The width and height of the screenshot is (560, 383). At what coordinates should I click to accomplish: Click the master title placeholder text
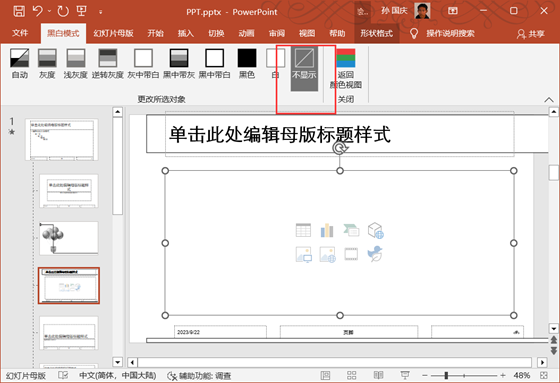[280, 135]
